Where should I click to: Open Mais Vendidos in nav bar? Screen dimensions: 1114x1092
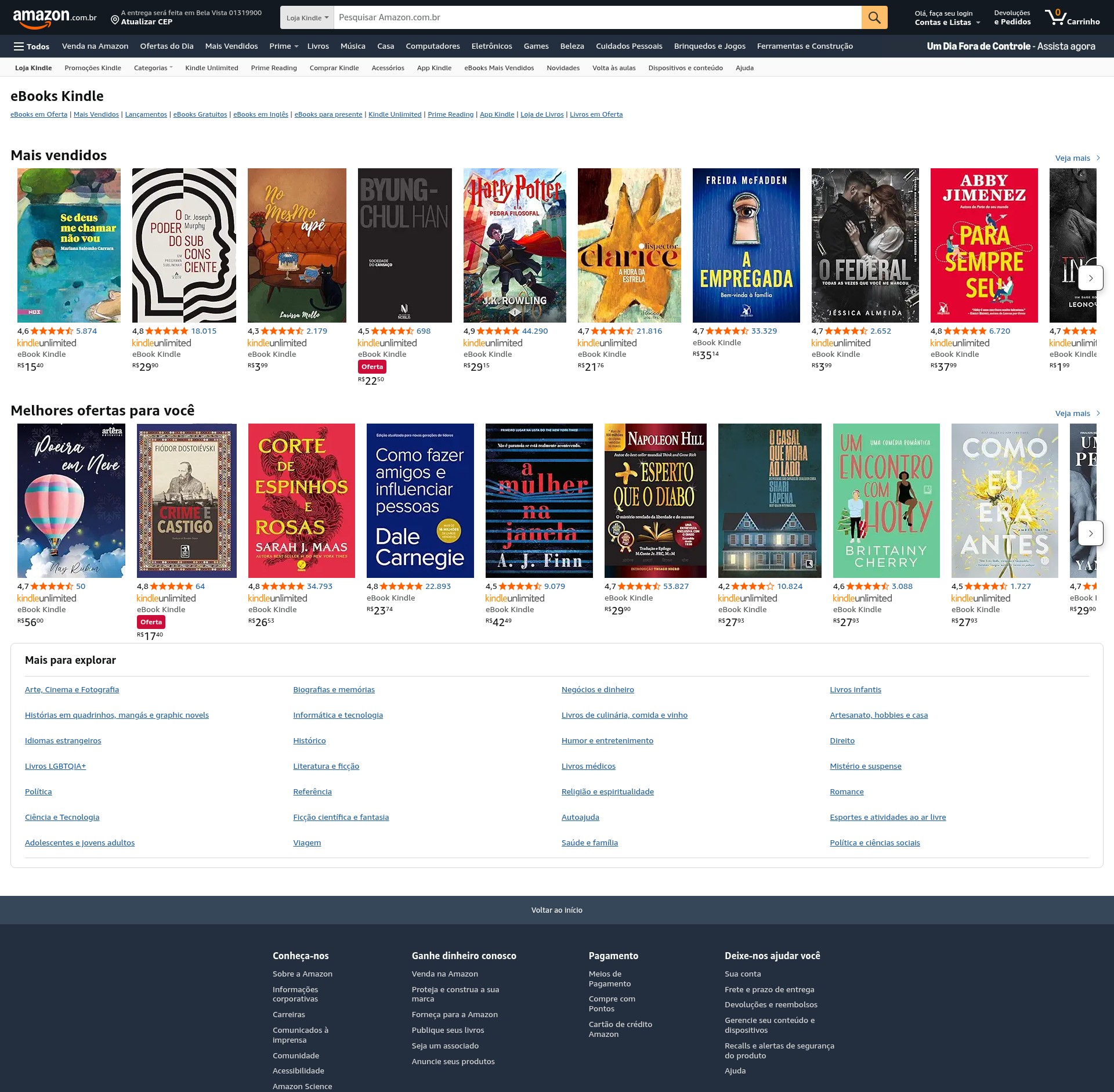(x=231, y=46)
